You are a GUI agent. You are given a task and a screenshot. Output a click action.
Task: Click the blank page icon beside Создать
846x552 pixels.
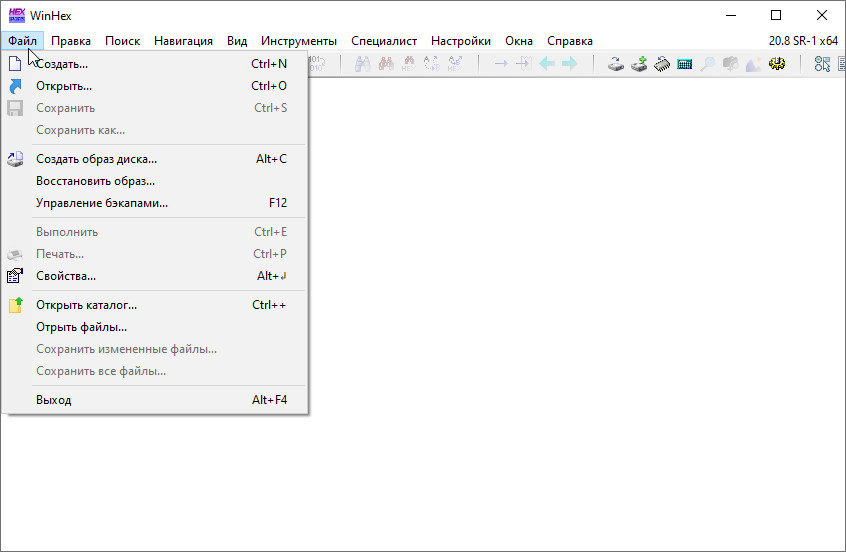(x=15, y=64)
